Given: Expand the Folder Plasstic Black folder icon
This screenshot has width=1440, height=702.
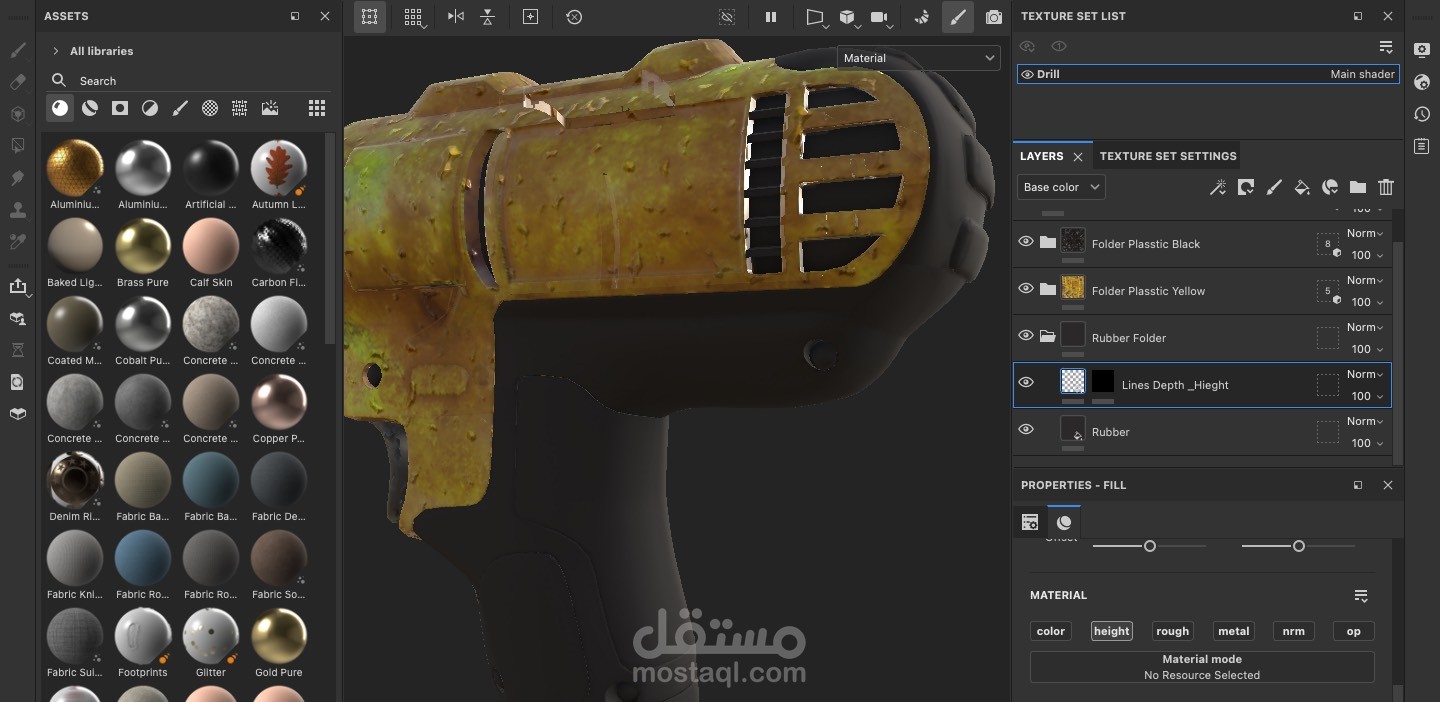Looking at the screenshot, I should click(x=1047, y=243).
